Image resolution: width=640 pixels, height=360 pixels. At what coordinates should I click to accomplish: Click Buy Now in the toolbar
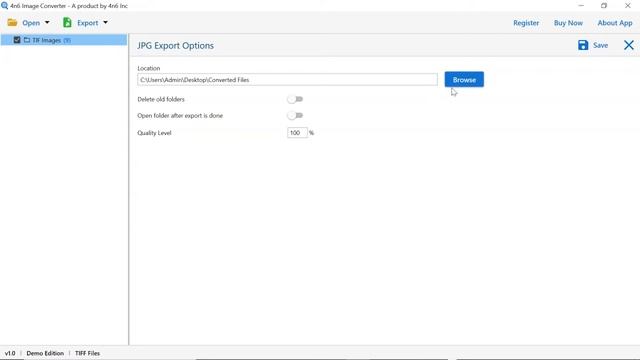tap(568, 23)
